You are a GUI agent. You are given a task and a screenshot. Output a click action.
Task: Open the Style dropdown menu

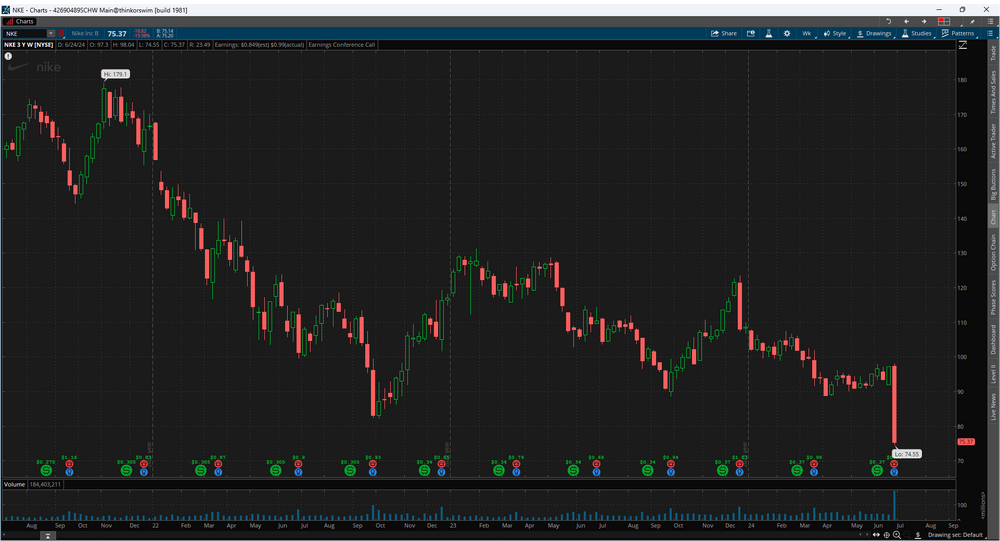click(835, 33)
